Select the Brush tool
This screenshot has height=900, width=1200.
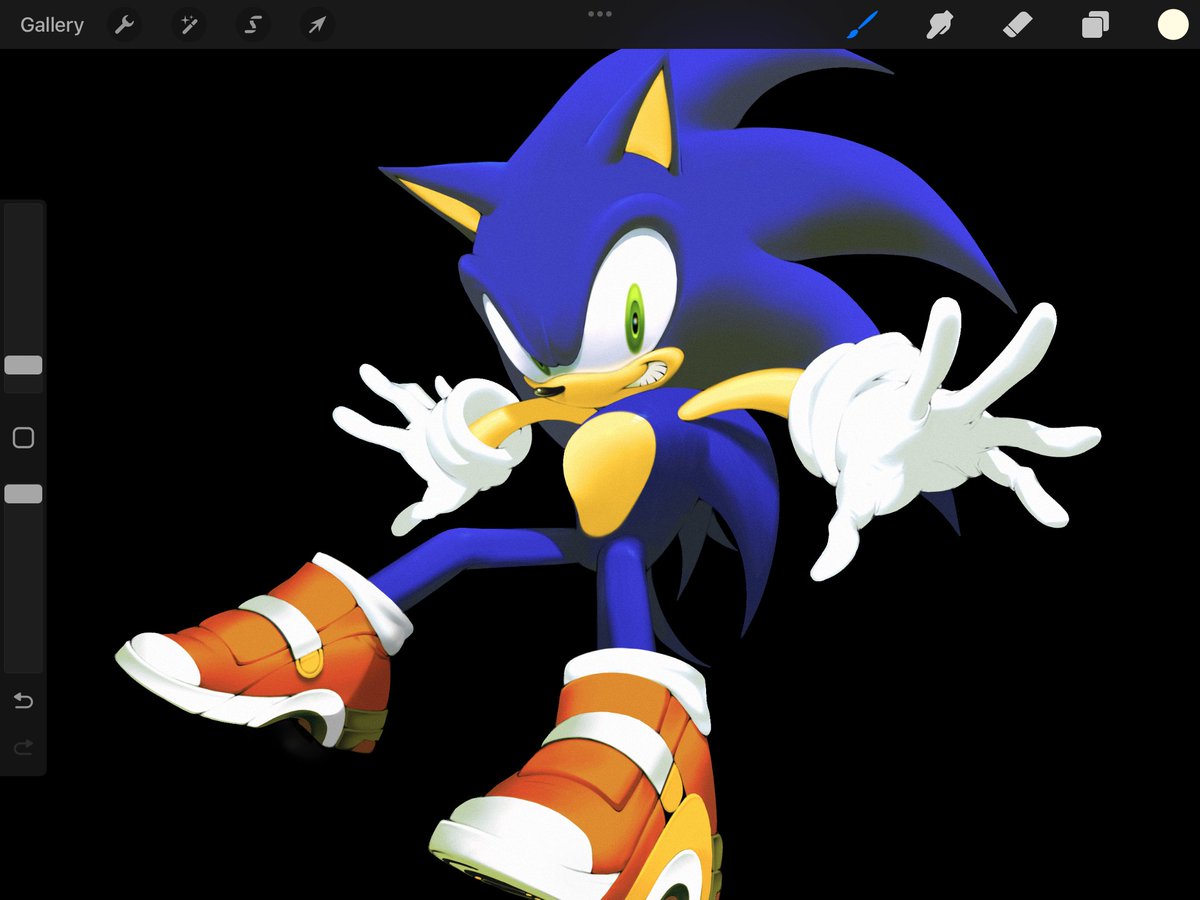pos(862,25)
